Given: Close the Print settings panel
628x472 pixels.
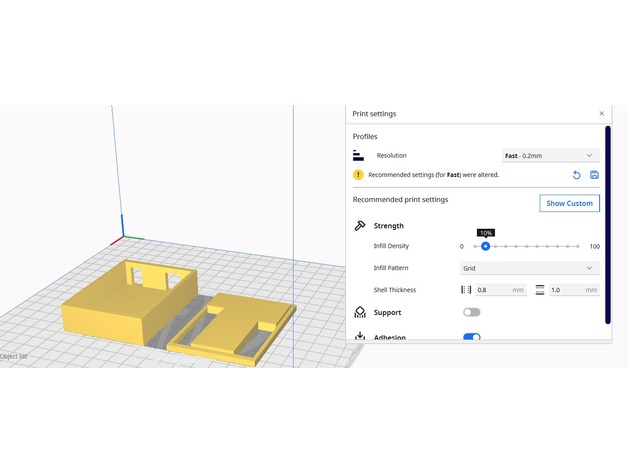Looking at the screenshot, I should point(601,114).
